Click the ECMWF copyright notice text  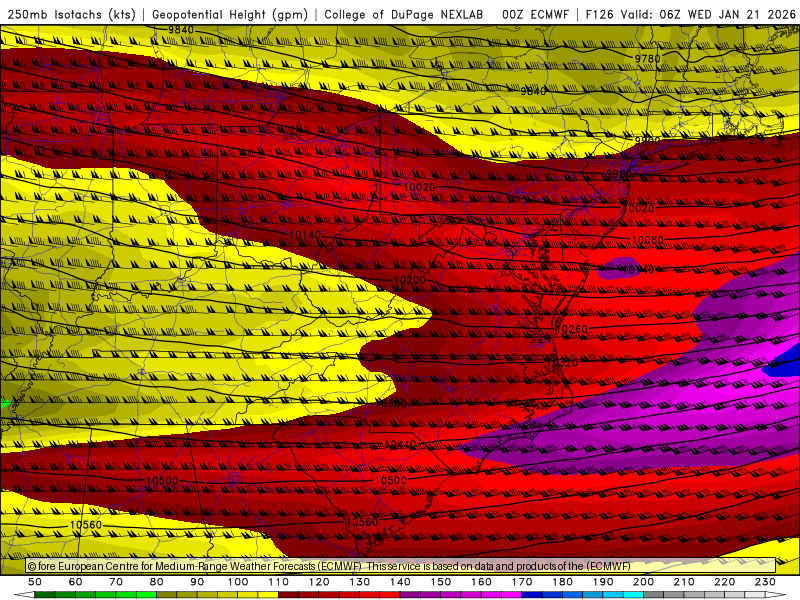coord(329,566)
